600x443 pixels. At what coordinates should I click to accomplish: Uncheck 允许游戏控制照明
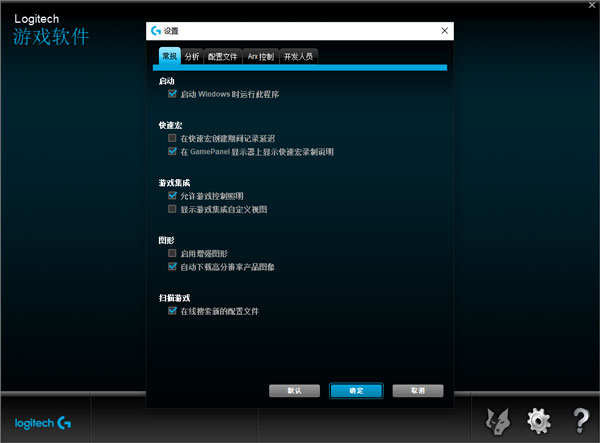point(172,195)
